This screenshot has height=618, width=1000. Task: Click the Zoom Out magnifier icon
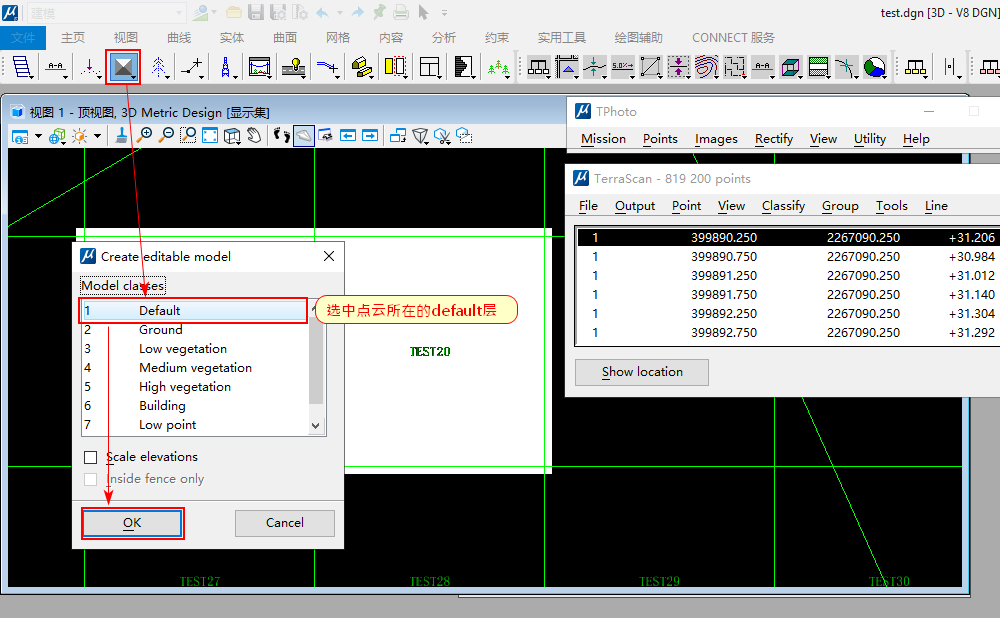pyautogui.click(x=167, y=135)
